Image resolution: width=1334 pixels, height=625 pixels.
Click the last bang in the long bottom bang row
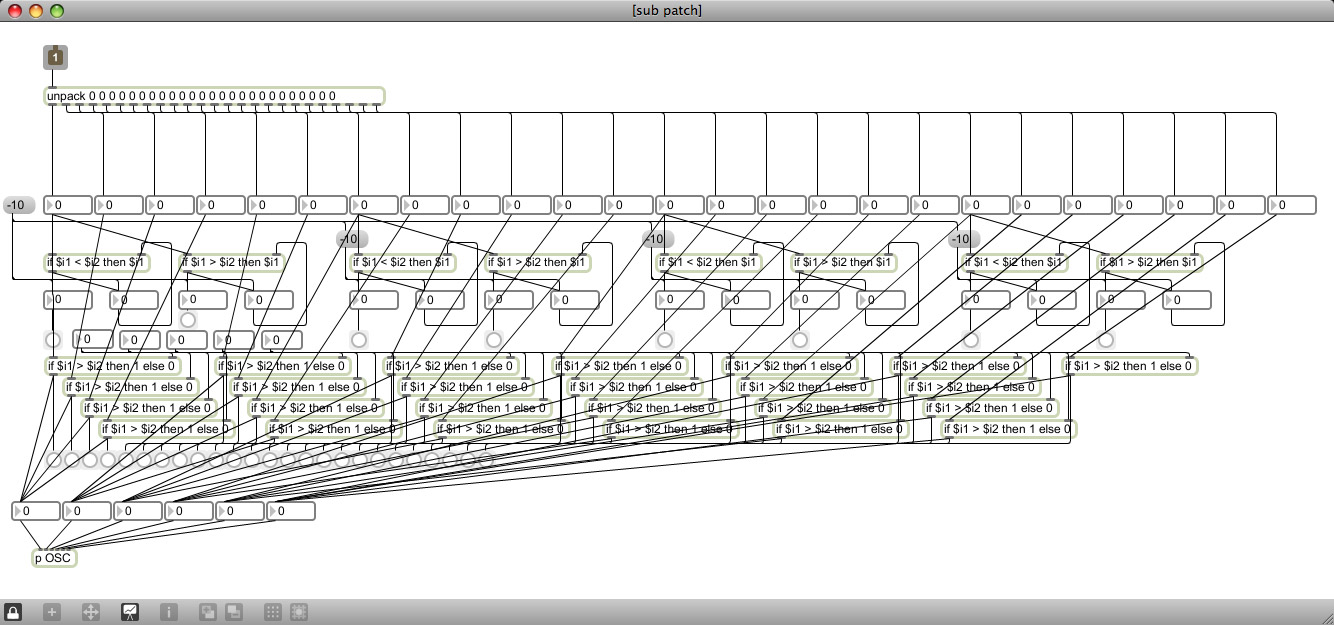[486, 460]
